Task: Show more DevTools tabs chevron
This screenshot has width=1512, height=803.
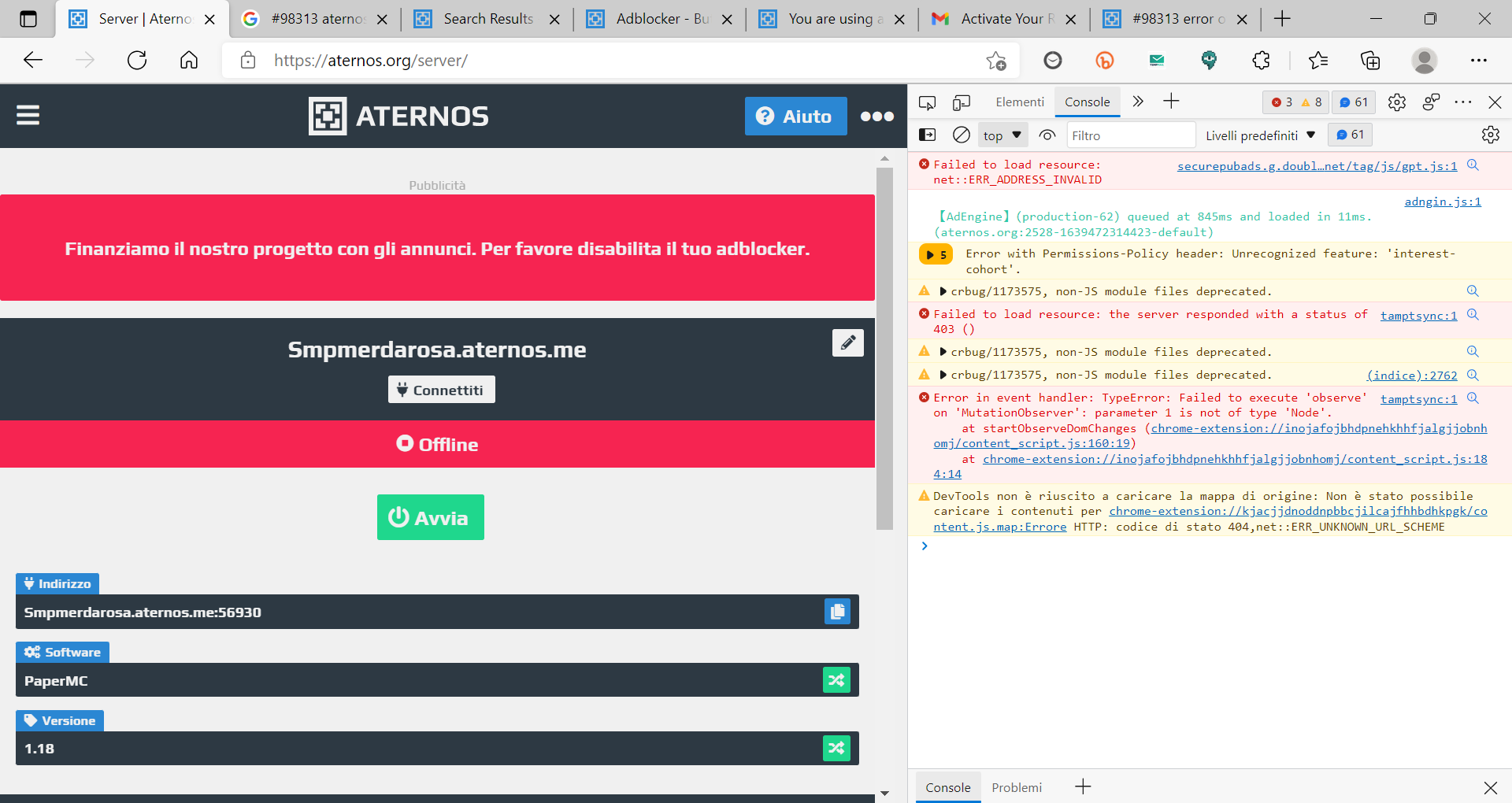Action: [1138, 102]
